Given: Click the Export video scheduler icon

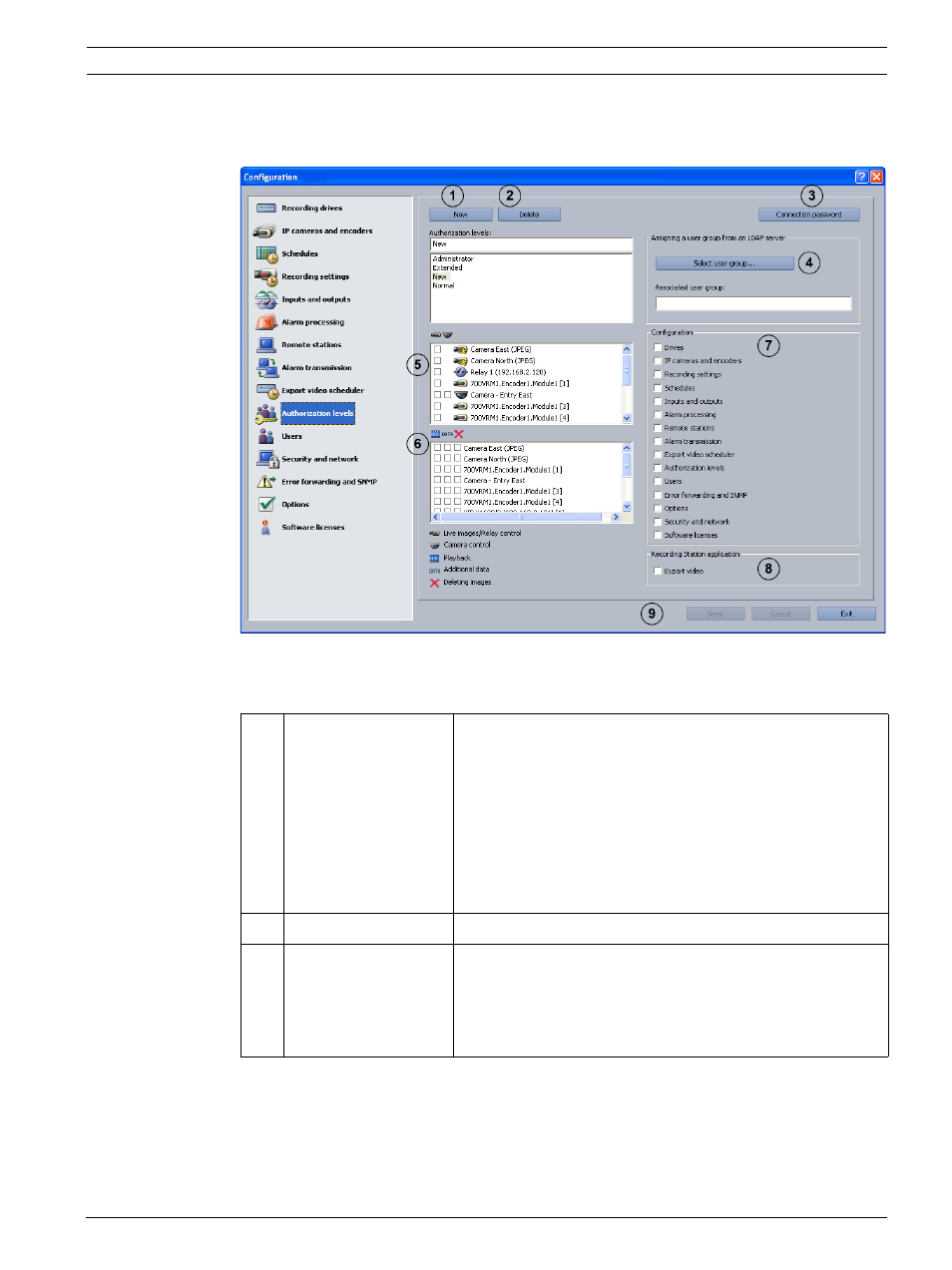Looking at the screenshot, I should point(265,391).
